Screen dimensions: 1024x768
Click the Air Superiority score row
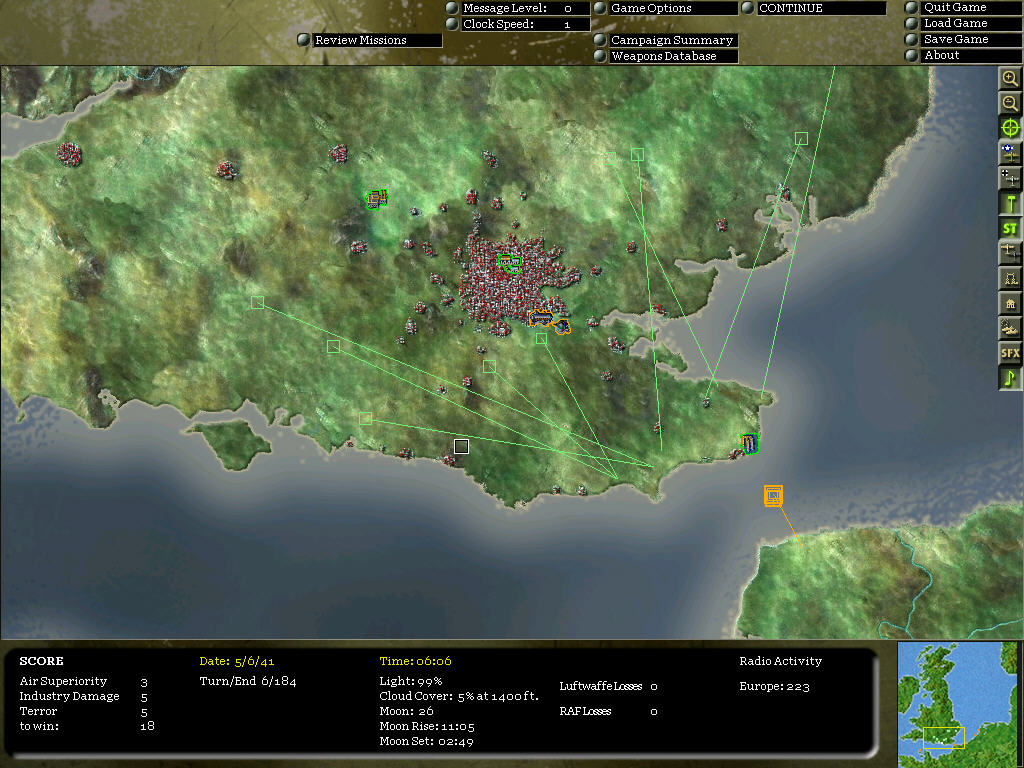coord(84,682)
